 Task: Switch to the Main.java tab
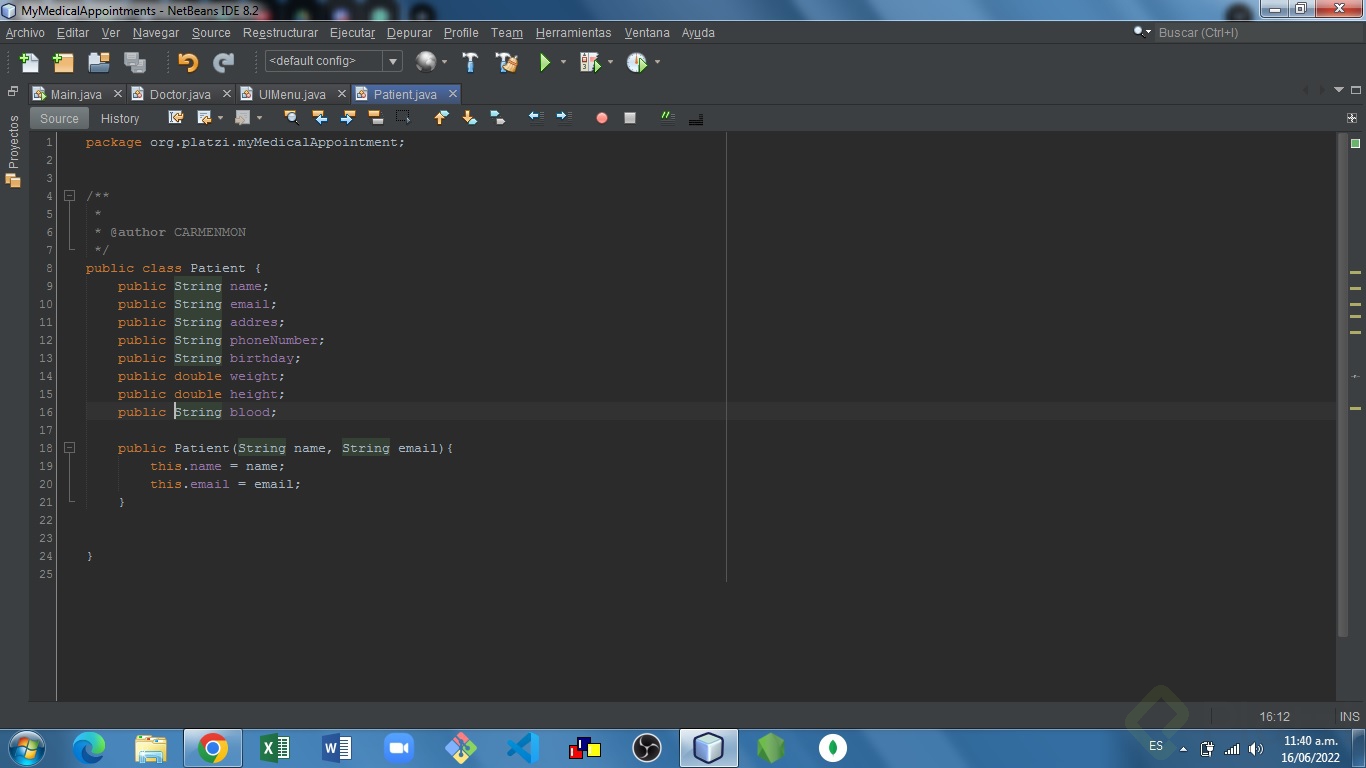click(76, 94)
